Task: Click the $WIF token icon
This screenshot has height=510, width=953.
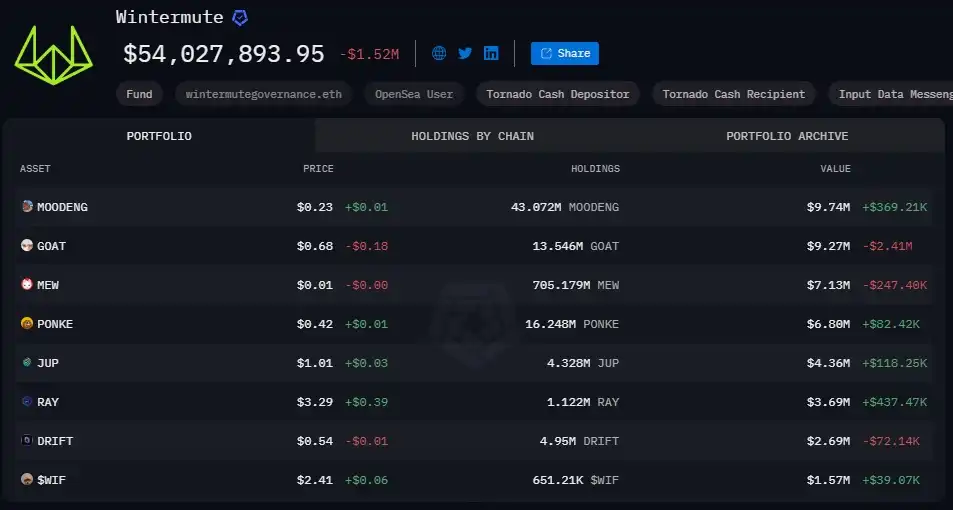Action: (x=27, y=480)
